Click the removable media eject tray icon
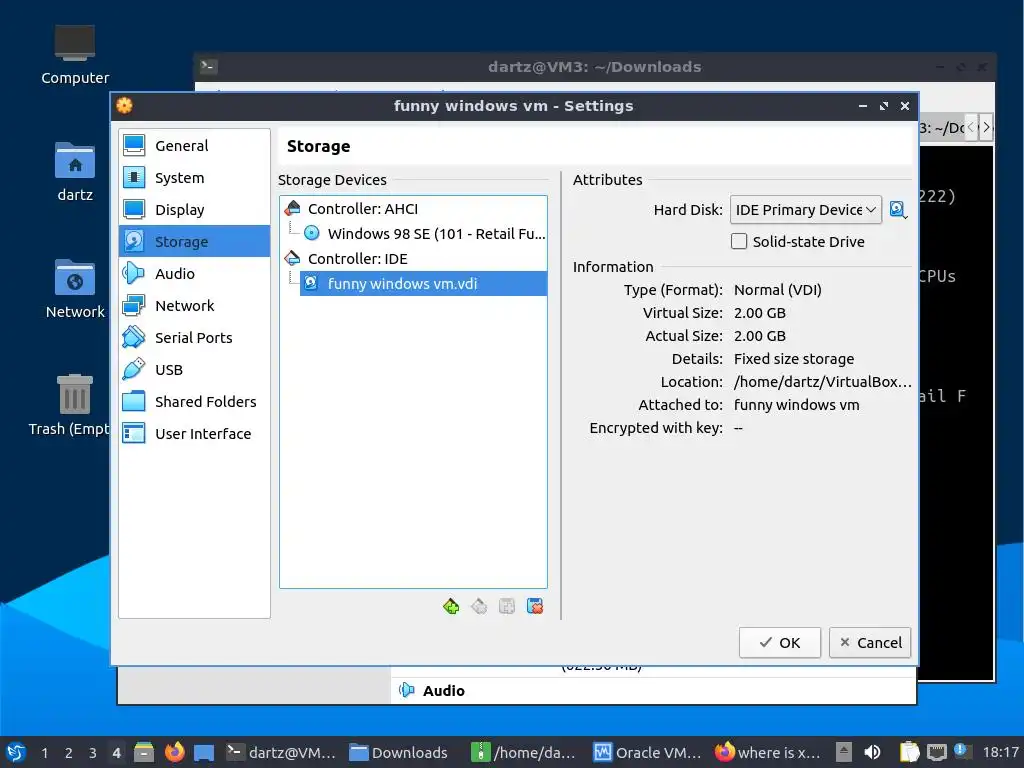The width and height of the screenshot is (1024, 768). [x=844, y=752]
